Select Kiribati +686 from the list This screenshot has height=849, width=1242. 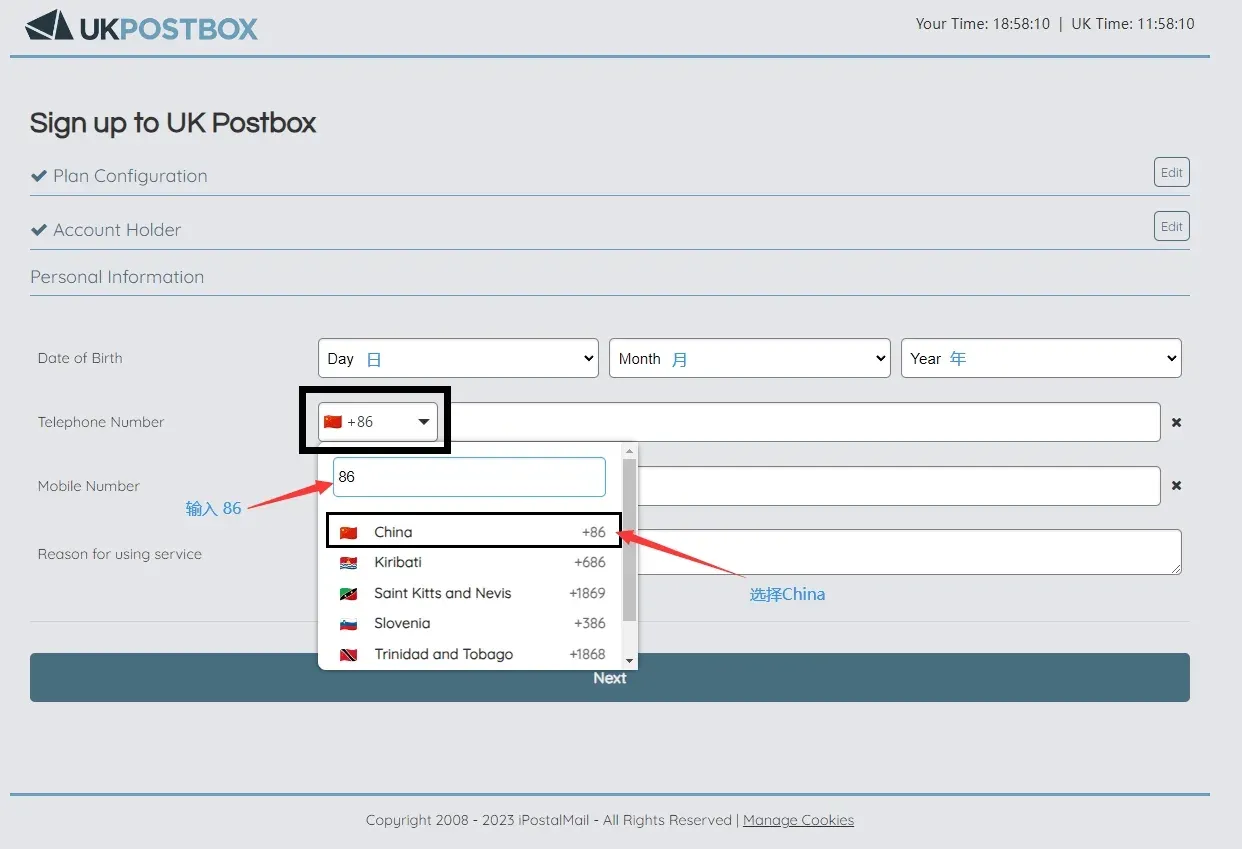click(x=472, y=563)
